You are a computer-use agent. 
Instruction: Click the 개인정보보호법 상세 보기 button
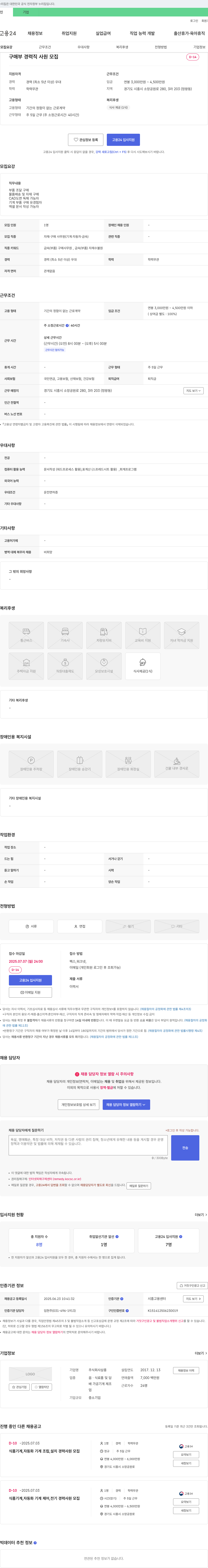78,1105
